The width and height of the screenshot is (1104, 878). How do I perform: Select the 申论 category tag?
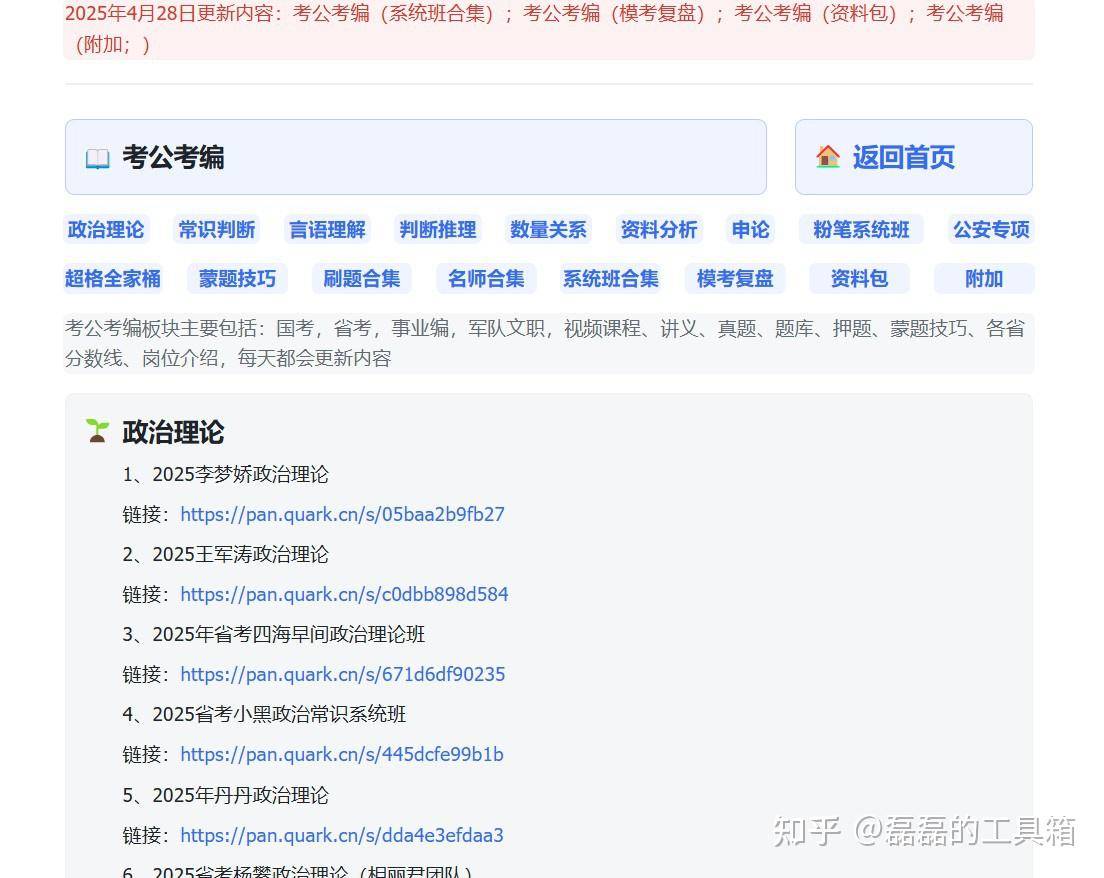click(x=751, y=230)
